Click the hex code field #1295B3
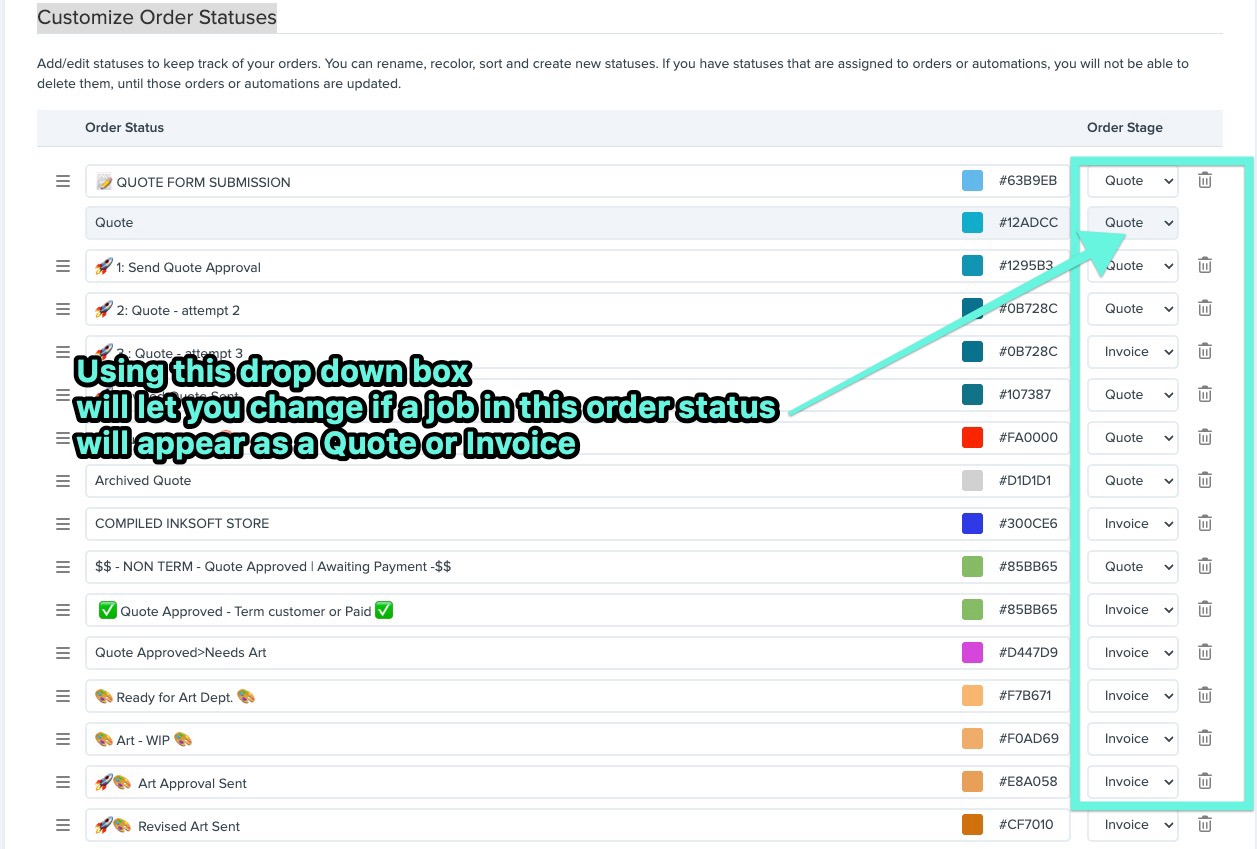The height and width of the screenshot is (849, 1257). pos(1028,265)
